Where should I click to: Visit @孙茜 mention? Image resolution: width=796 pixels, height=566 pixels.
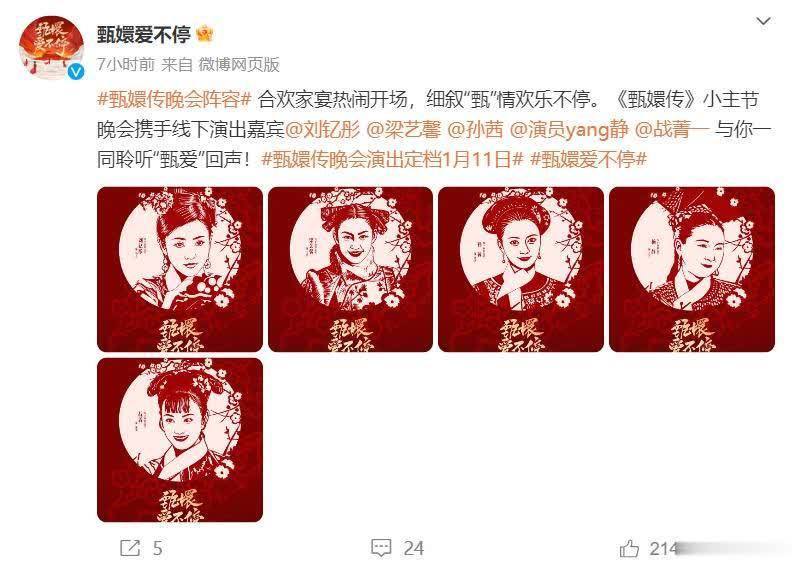coord(475,130)
